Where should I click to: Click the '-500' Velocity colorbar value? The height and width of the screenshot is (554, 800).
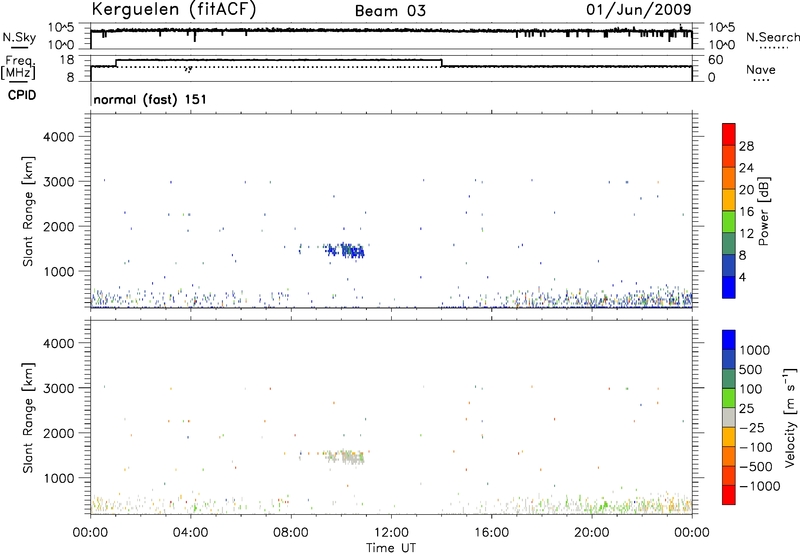click(x=756, y=467)
